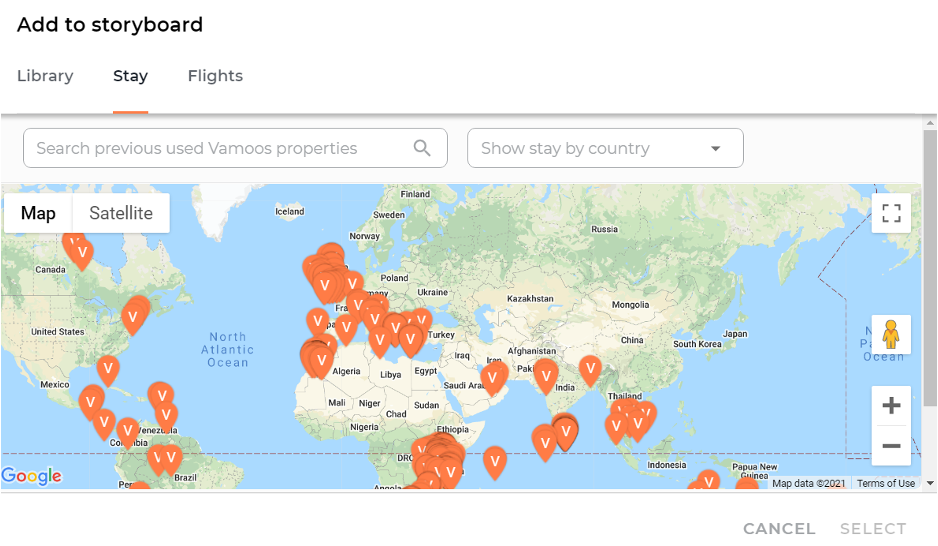Click the United States label on map
This screenshot has width=938, height=546.
point(57,331)
